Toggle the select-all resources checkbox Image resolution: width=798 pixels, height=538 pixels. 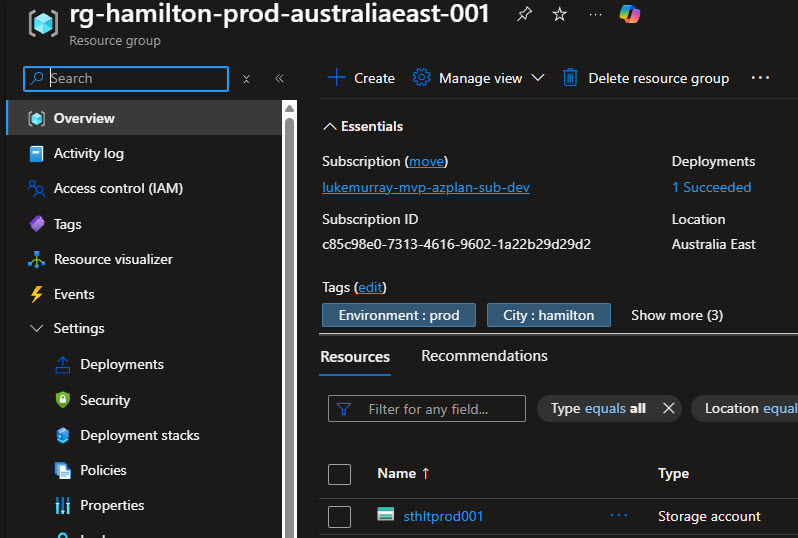point(340,474)
